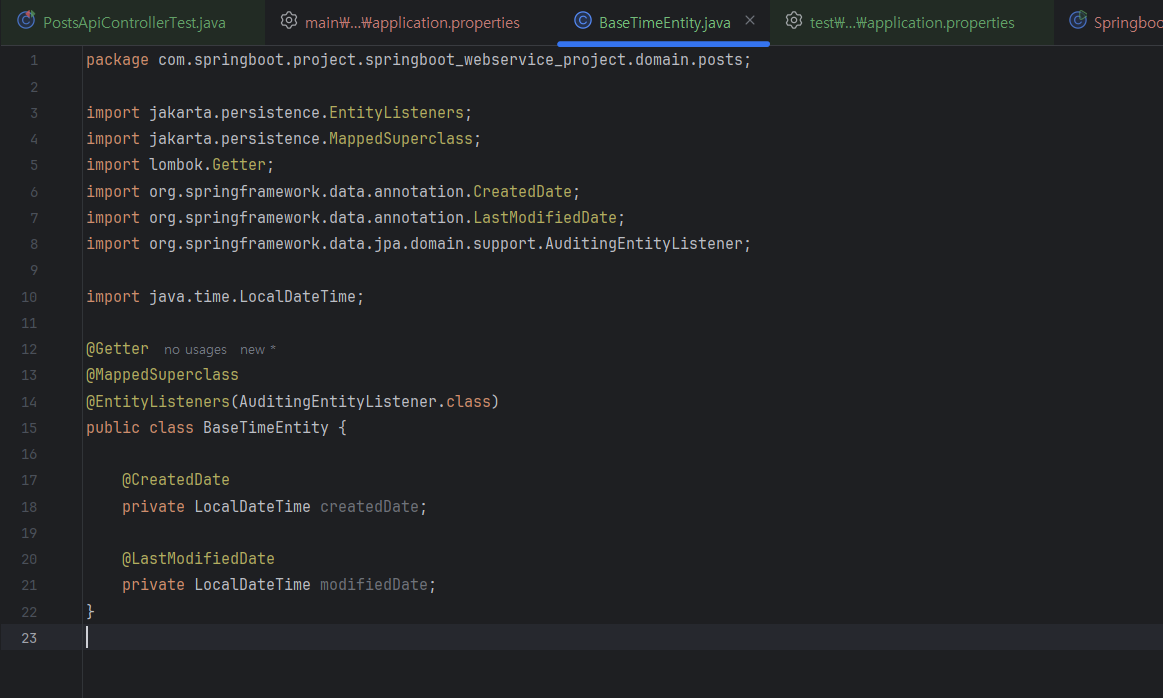Select the BaseTimeEntity.java tab
Screen dimensions: 1163x698
pos(664,22)
